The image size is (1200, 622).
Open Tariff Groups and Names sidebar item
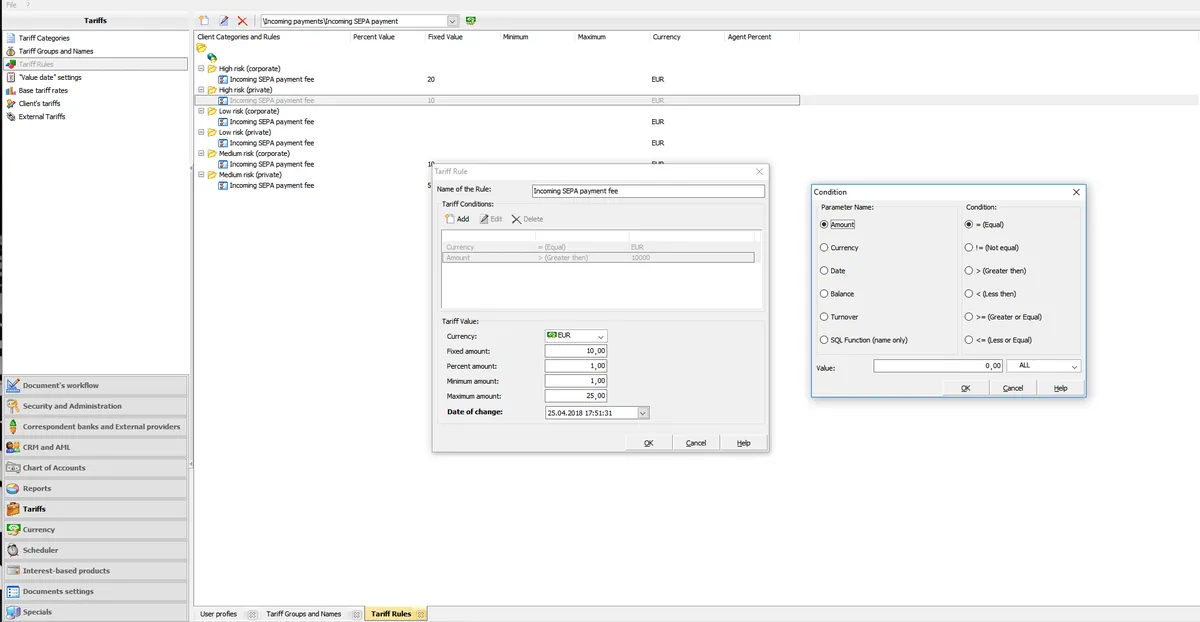pyautogui.click(x=55, y=51)
